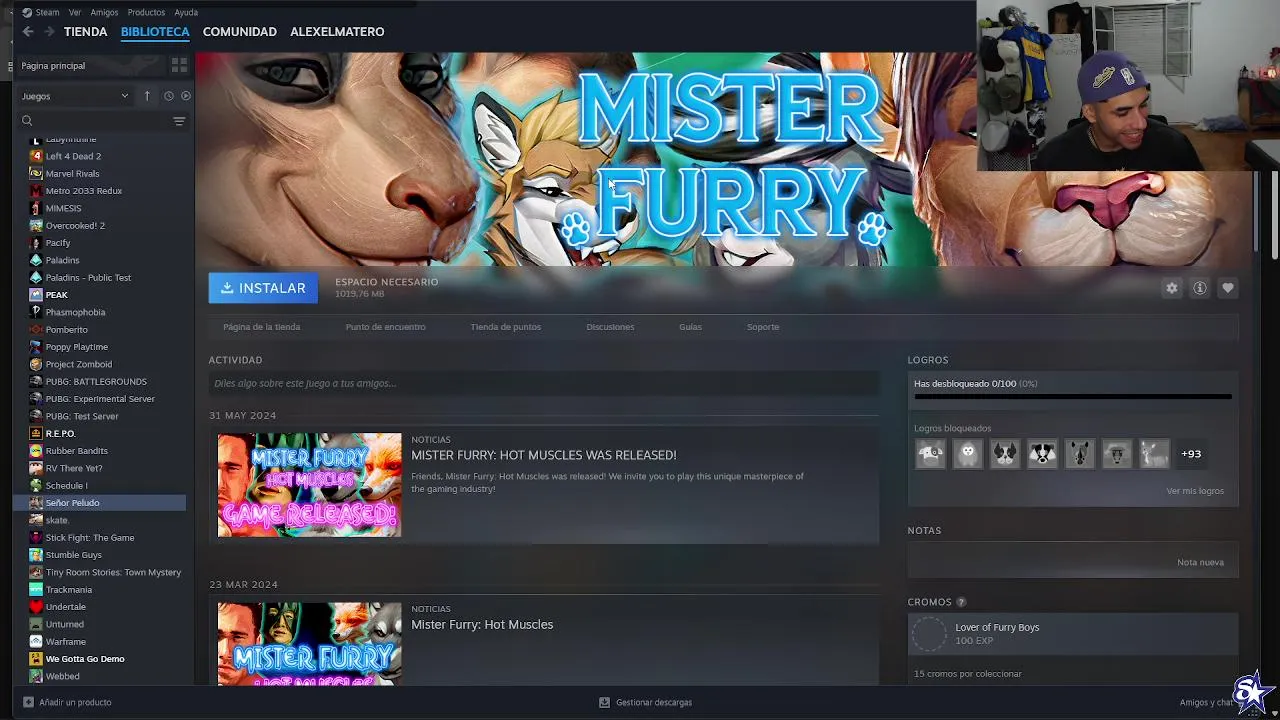This screenshot has width=1280, height=720.
Task: Open Mister Furry: Hot Muscles news title
Action: point(482,625)
